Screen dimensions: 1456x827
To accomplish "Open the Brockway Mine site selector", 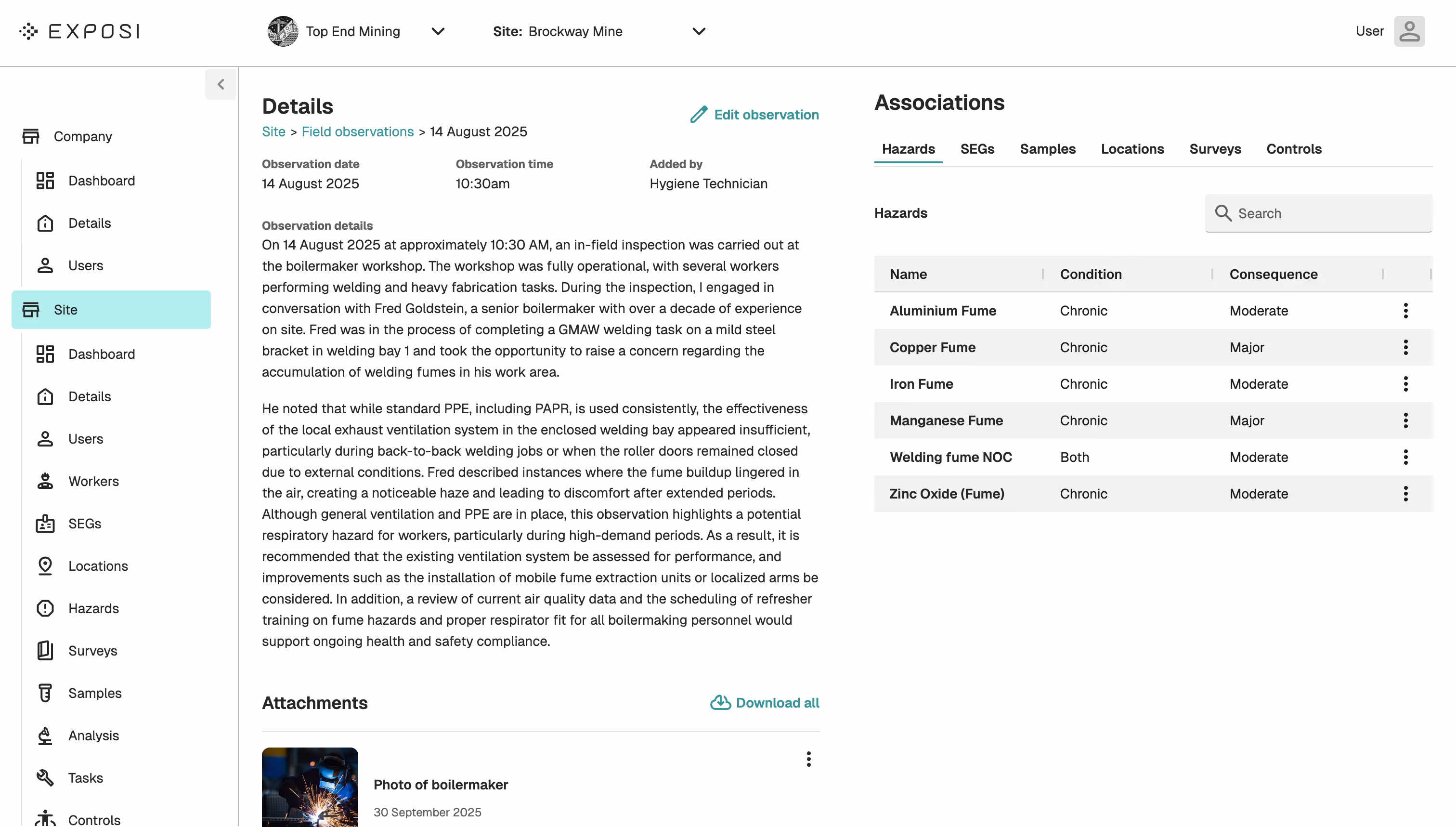I will [x=699, y=31].
